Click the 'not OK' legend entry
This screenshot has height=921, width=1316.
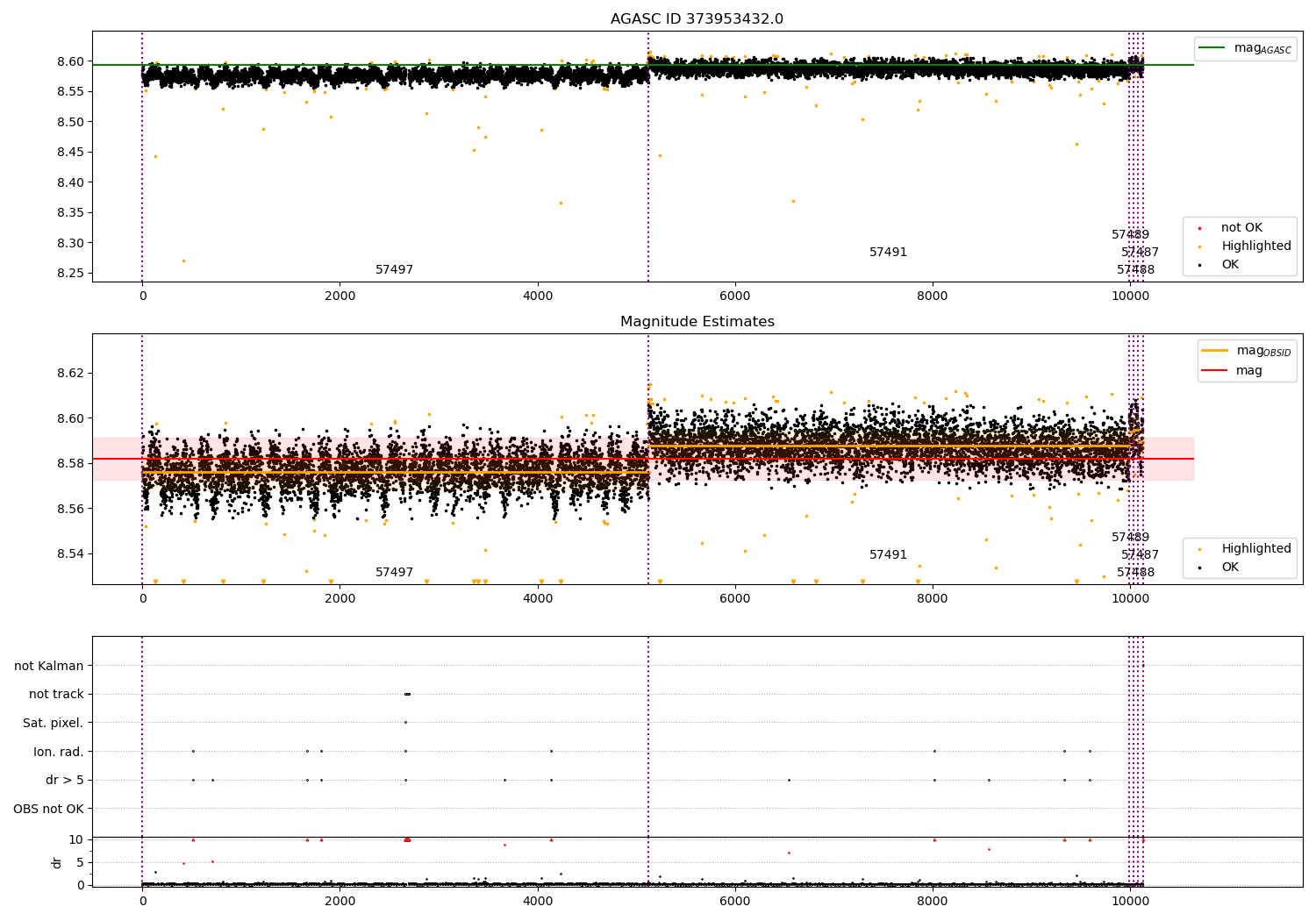(x=1241, y=228)
